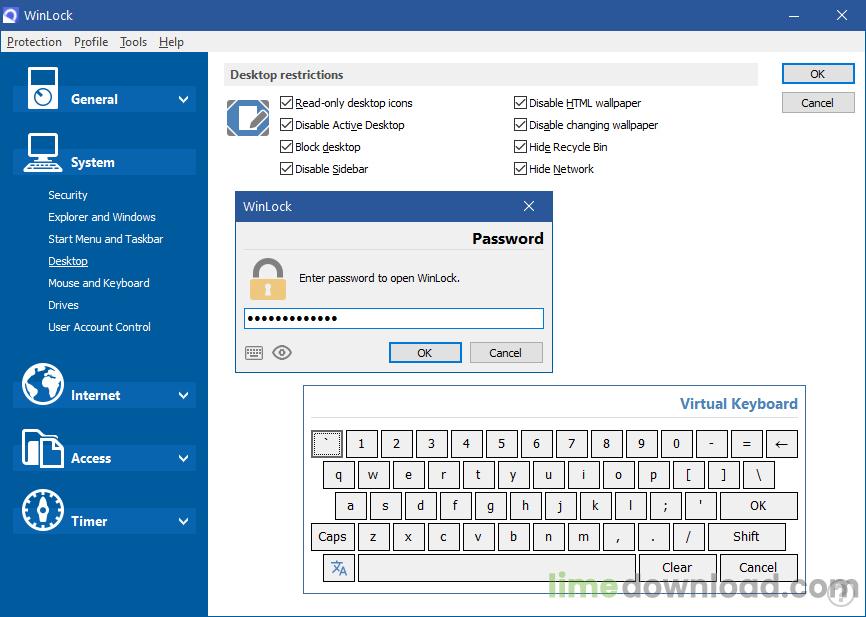This screenshot has height=617, width=866.
Task: Expand the Internet section chevron
Action: tap(183, 395)
